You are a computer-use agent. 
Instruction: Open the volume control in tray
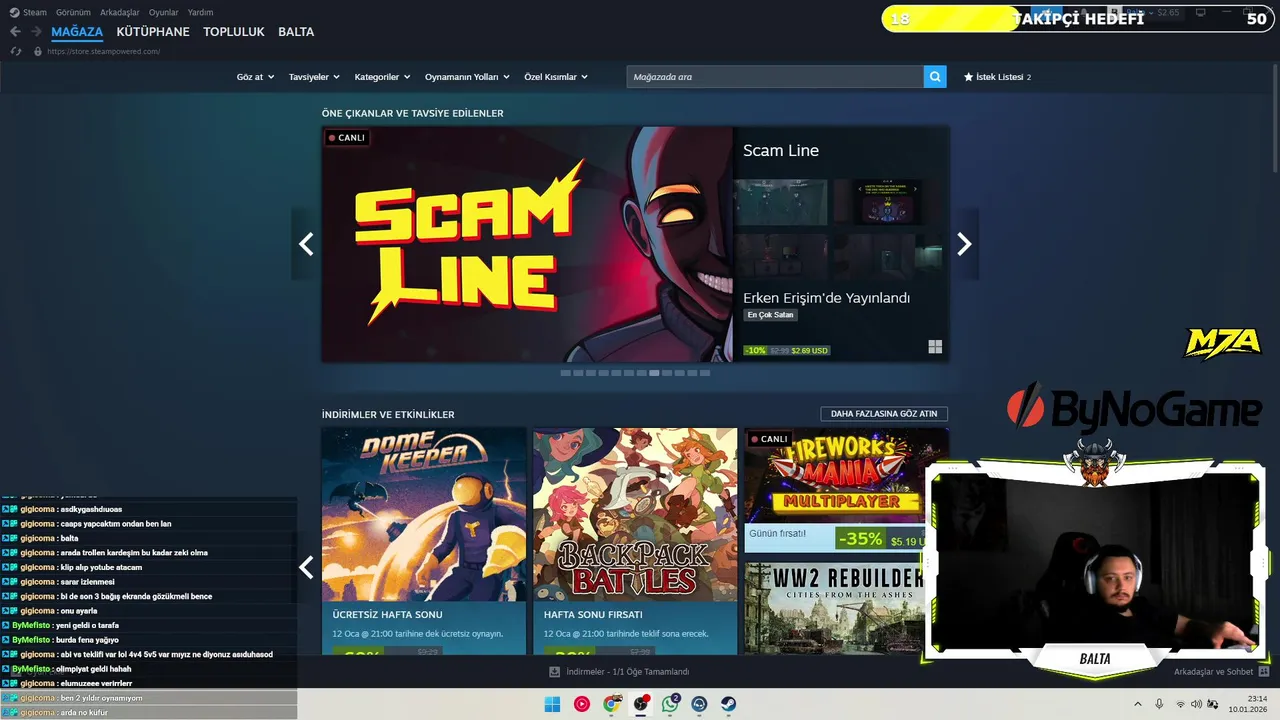click(1196, 704)
